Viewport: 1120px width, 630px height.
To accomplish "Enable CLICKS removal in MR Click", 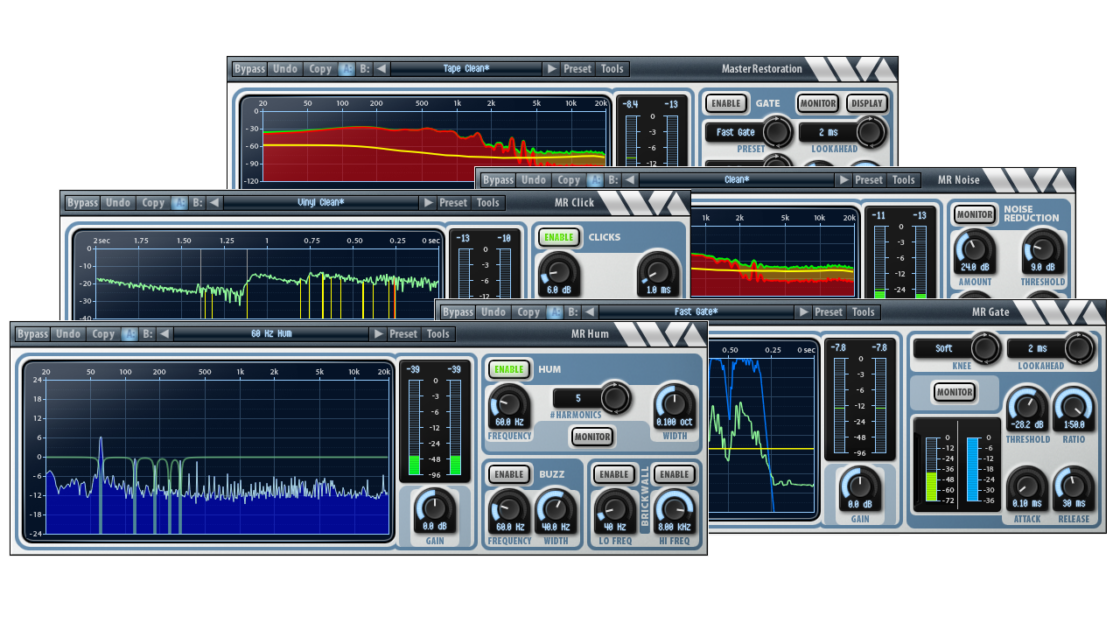I will (x=556, y=238).
